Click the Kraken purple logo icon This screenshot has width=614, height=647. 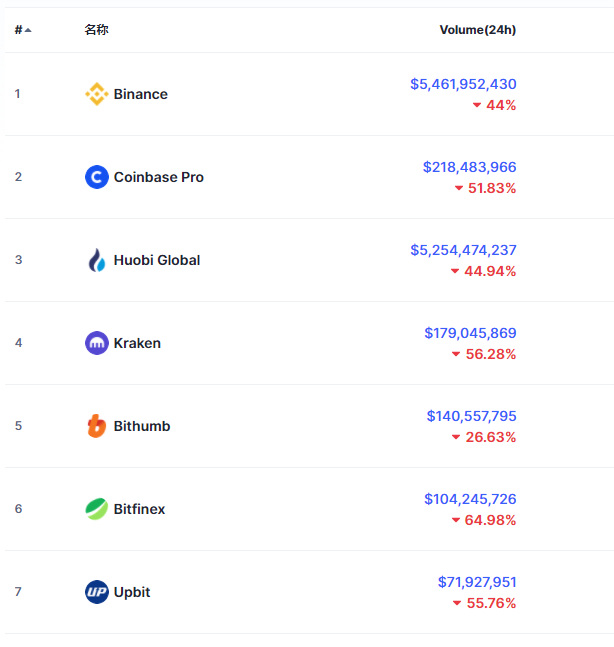tap(97, 343)
